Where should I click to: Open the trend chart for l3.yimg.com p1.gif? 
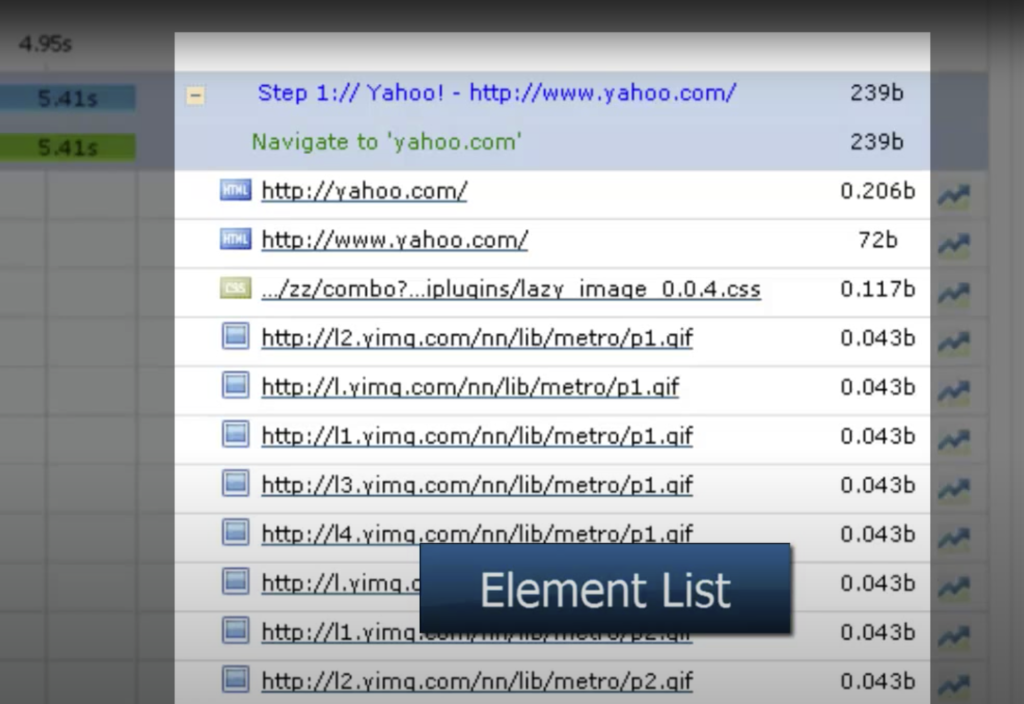pos(954,488)
